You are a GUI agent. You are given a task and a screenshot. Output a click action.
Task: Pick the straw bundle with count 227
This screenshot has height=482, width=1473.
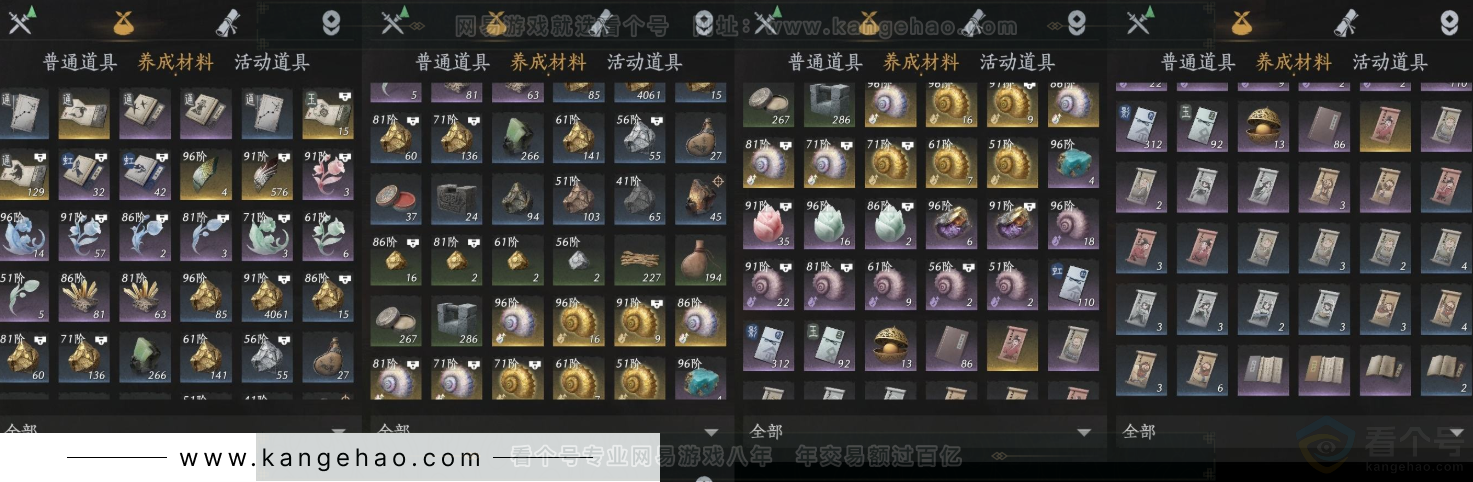pyautogui.click(x=639, y=259)
